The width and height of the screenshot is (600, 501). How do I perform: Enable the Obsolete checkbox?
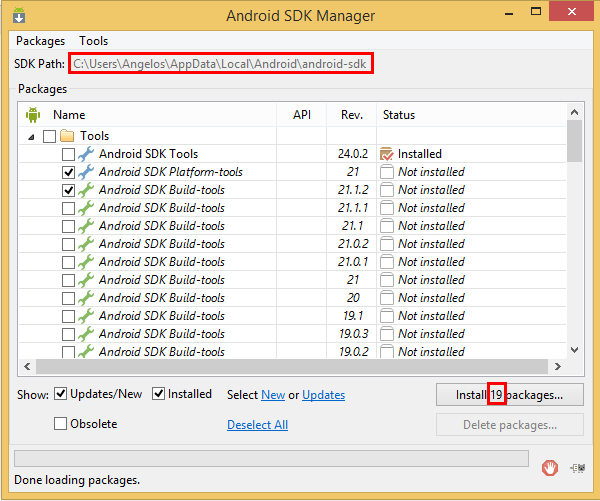60,424
